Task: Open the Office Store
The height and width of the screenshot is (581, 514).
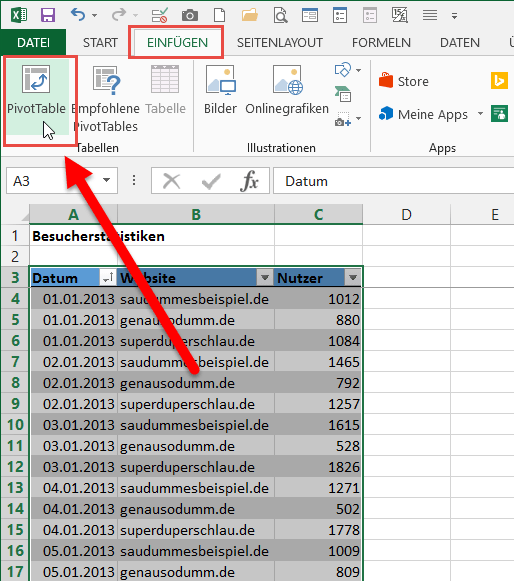Action: 404,81
